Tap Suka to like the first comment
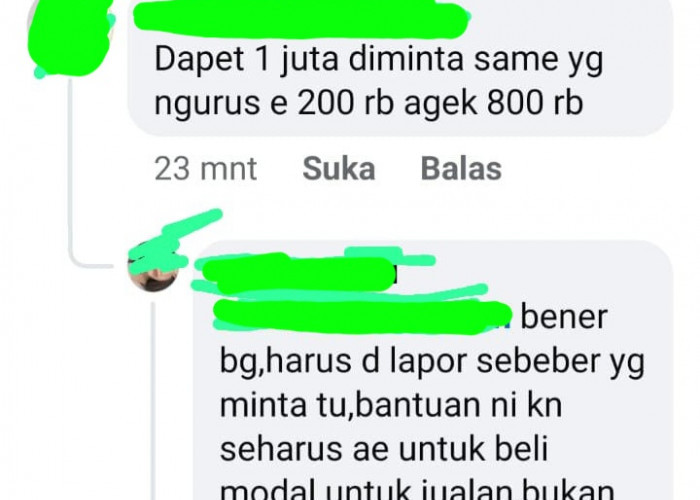 click(x=339, y=169)
